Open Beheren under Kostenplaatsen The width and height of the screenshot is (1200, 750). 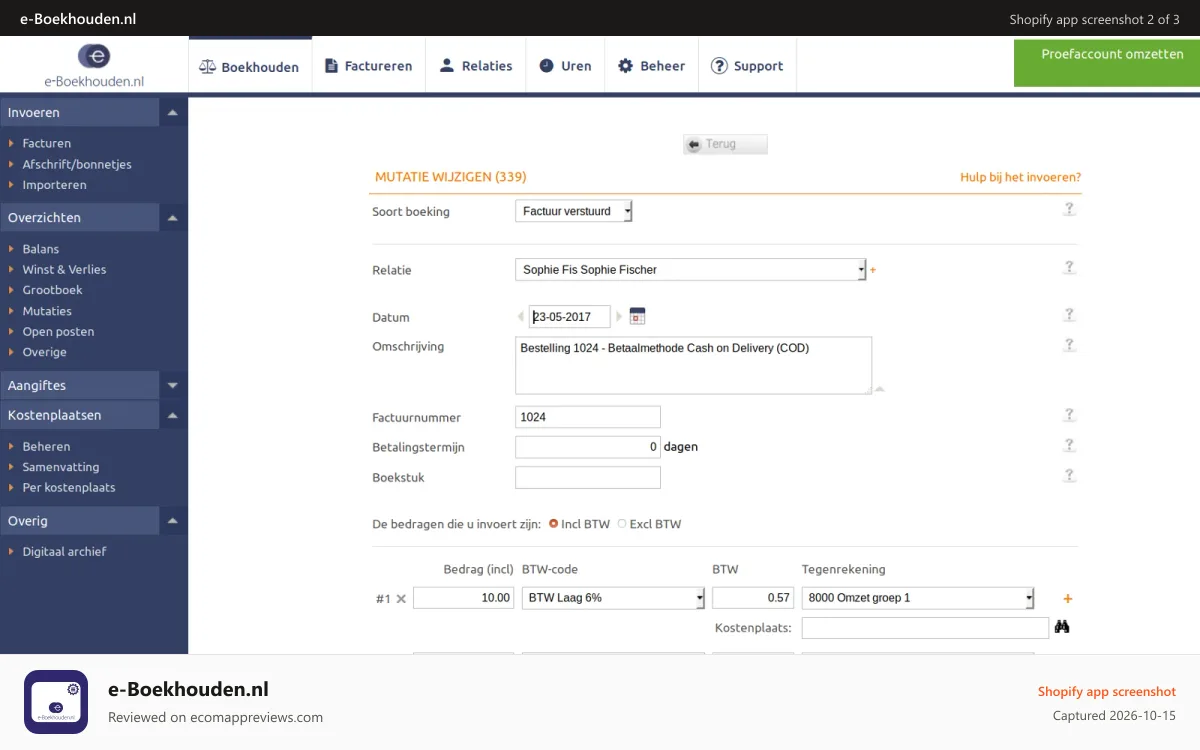coord(46,446)
